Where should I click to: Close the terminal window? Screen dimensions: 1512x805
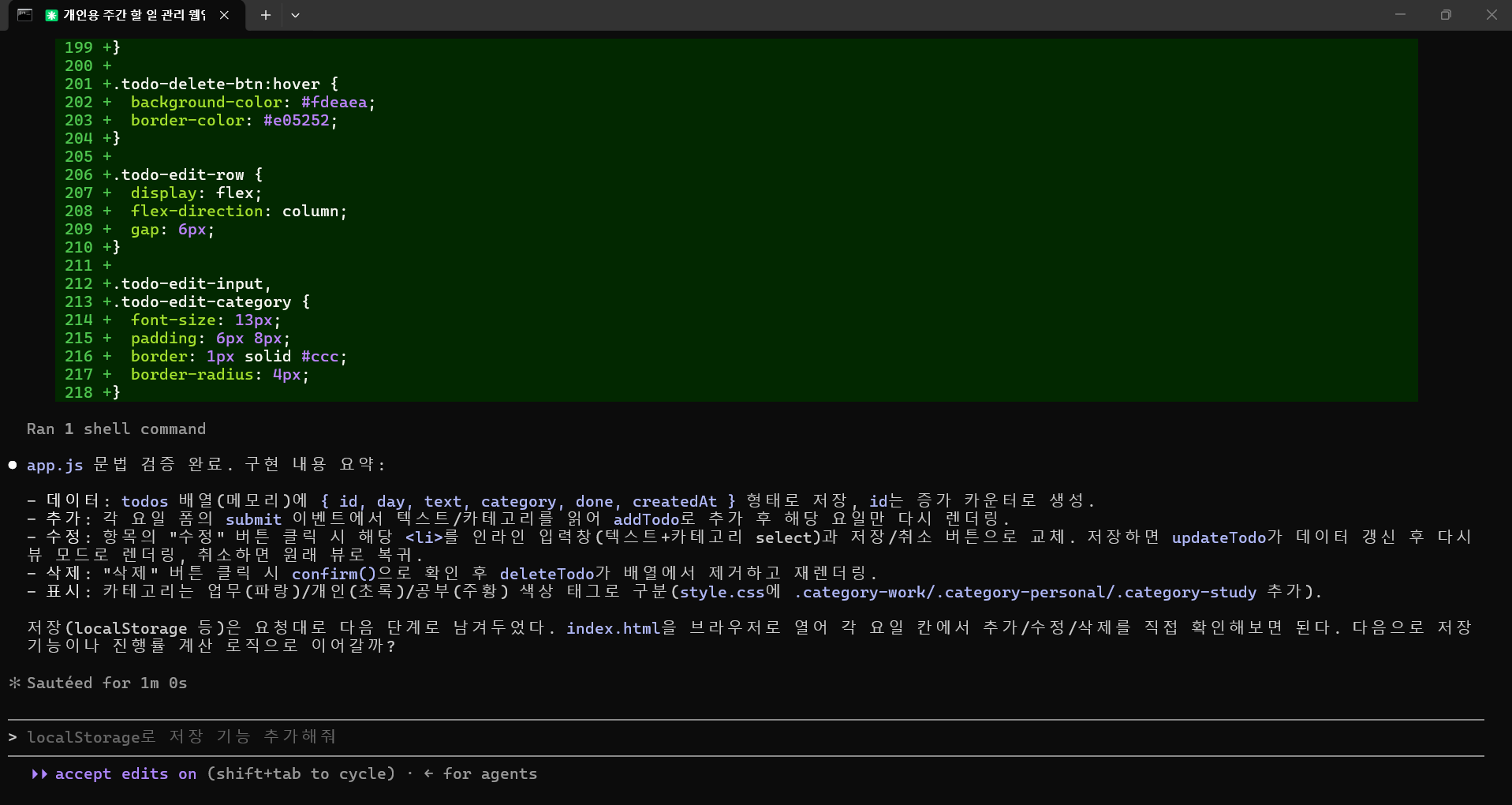[x=1491, y=15]
